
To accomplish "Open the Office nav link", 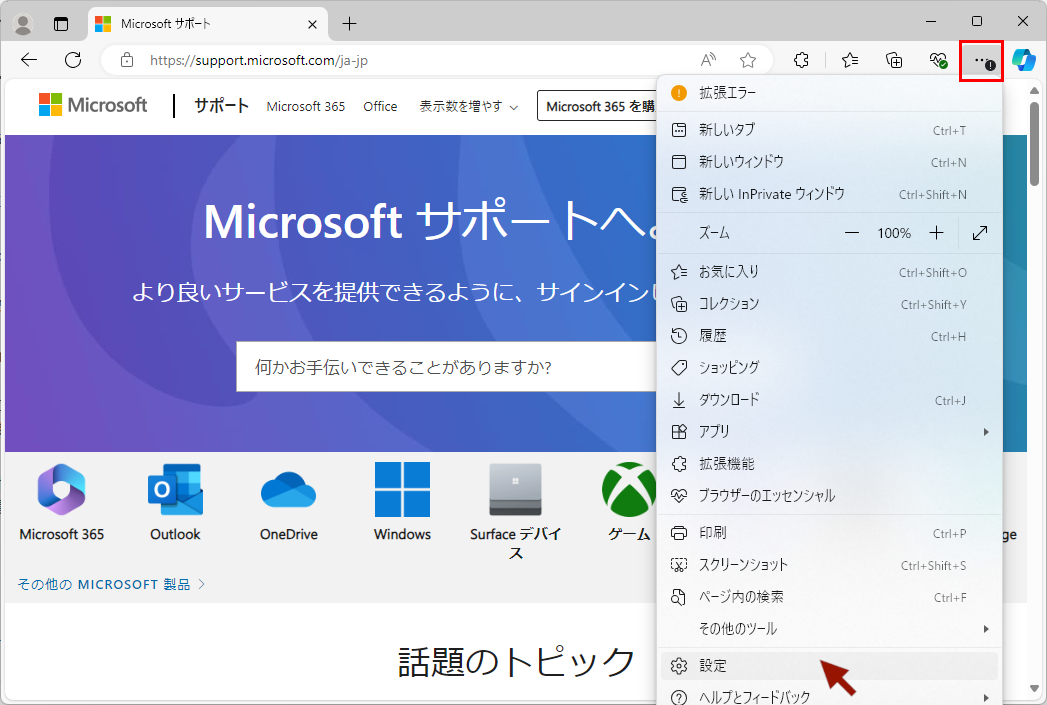I will tap(380, 106).
